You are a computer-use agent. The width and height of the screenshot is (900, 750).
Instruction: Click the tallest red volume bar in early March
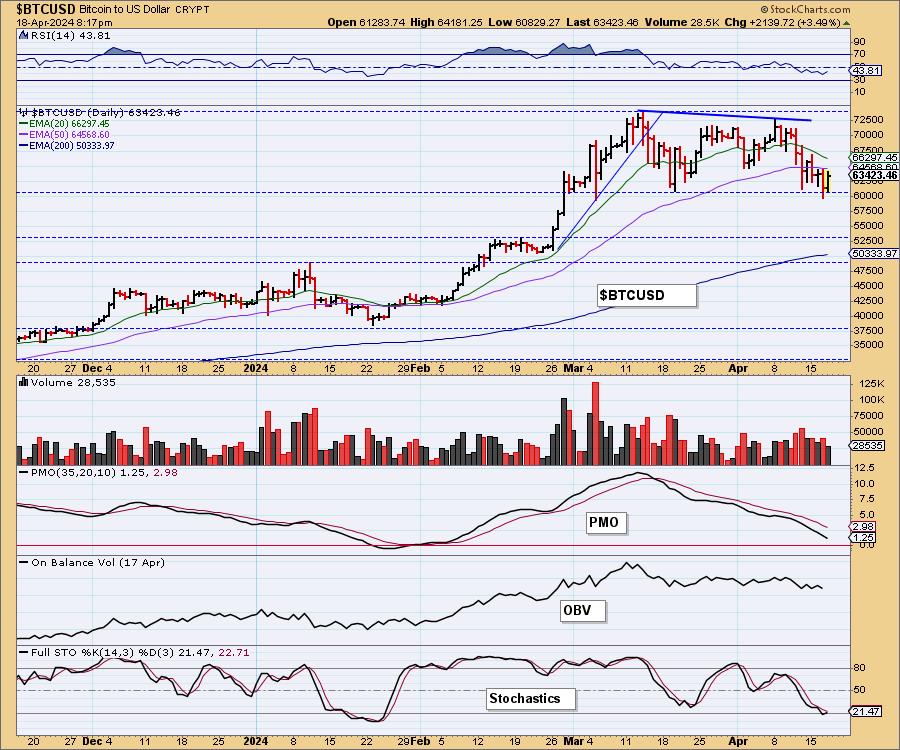click(x=595, y=423)
